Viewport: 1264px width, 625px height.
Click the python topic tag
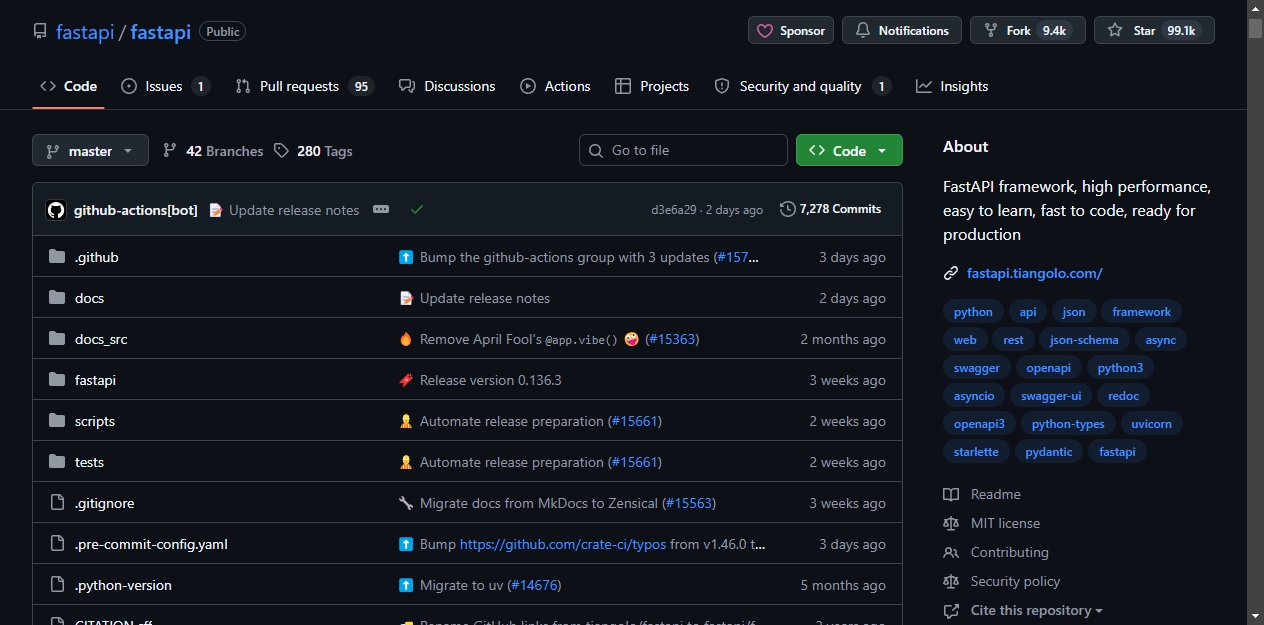pos(973,312)
